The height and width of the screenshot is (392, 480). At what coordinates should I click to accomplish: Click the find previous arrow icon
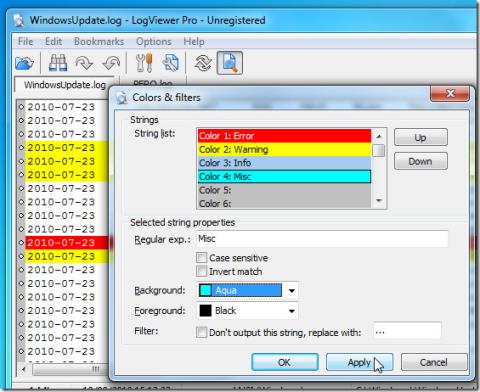tap(111, 63)
